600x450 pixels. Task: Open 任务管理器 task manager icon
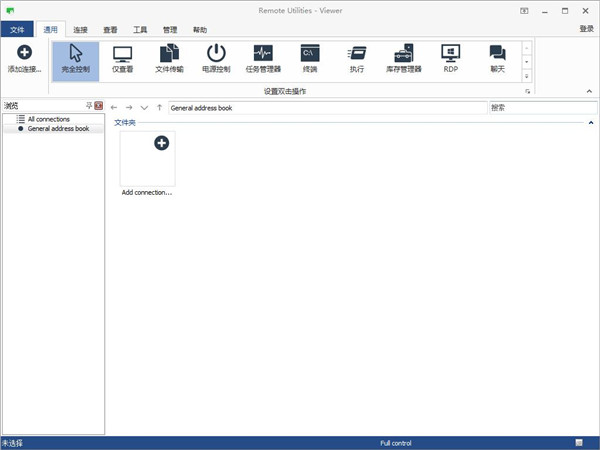pos(263,58)
